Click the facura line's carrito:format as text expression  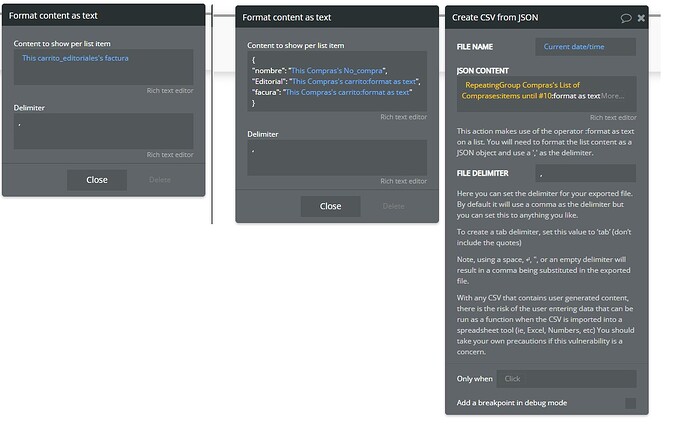click(x=347, y=92)
